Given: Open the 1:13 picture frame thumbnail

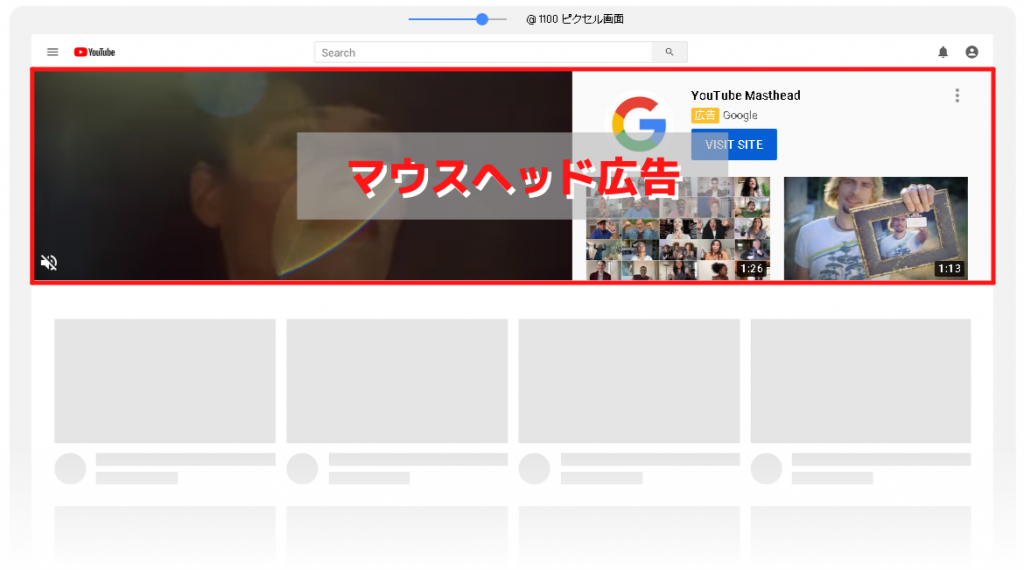Looking at the screenshot, I should click(876, 229).
